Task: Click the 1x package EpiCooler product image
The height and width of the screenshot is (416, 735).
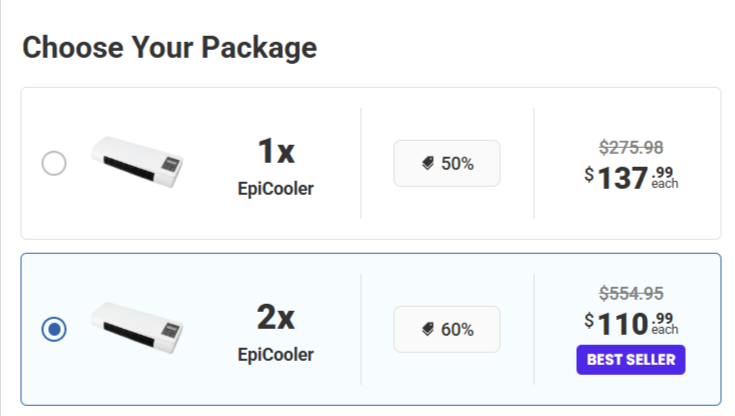Action: click(x=138, y=163)
